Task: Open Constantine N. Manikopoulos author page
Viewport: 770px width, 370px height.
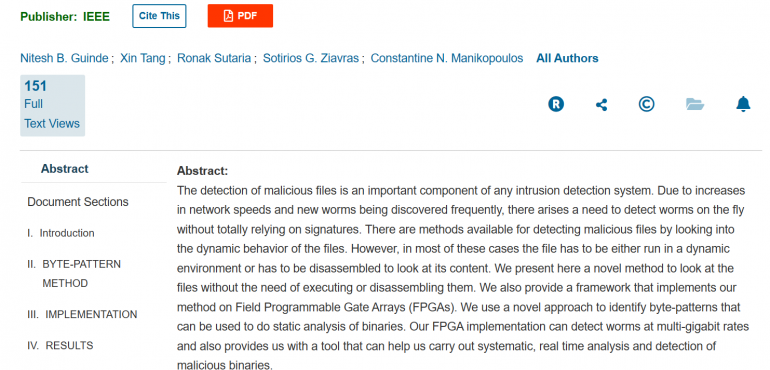Action: (447, 58)
